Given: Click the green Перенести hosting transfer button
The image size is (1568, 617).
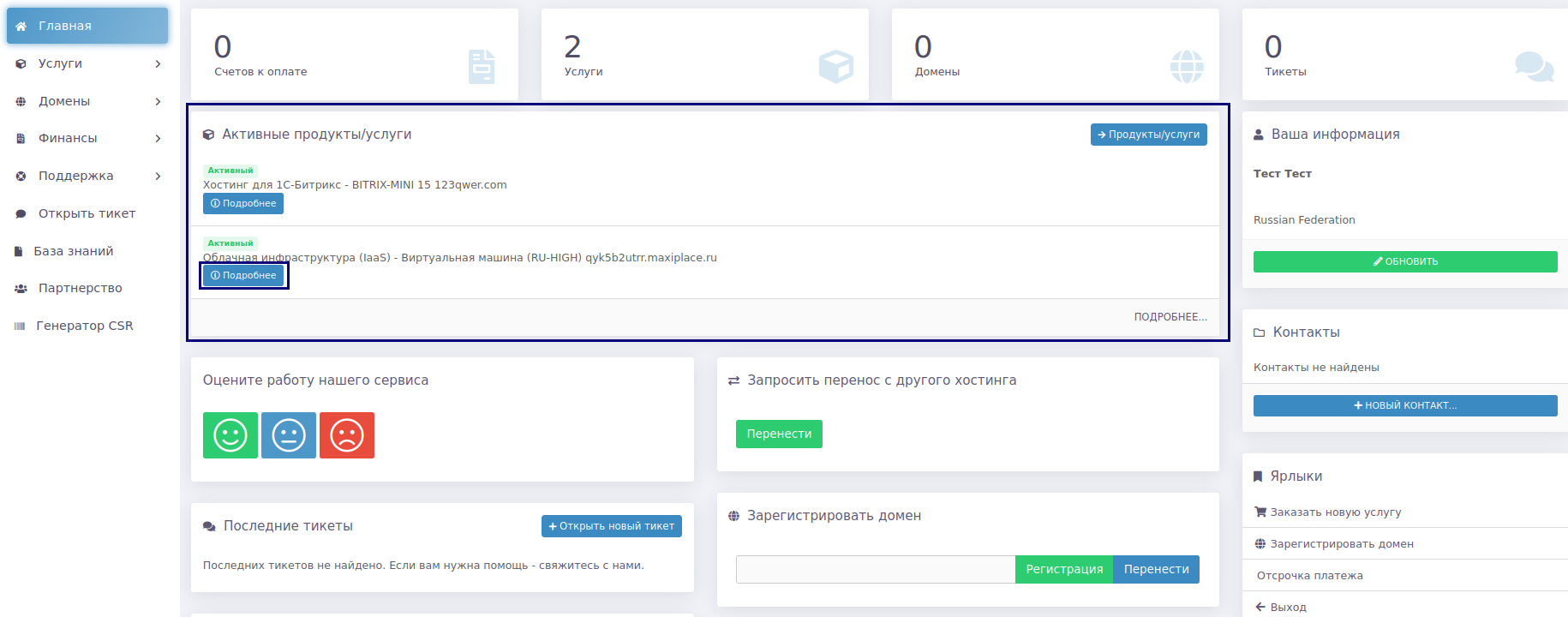Looking at the screenshot, I should (x=779, y=434).
